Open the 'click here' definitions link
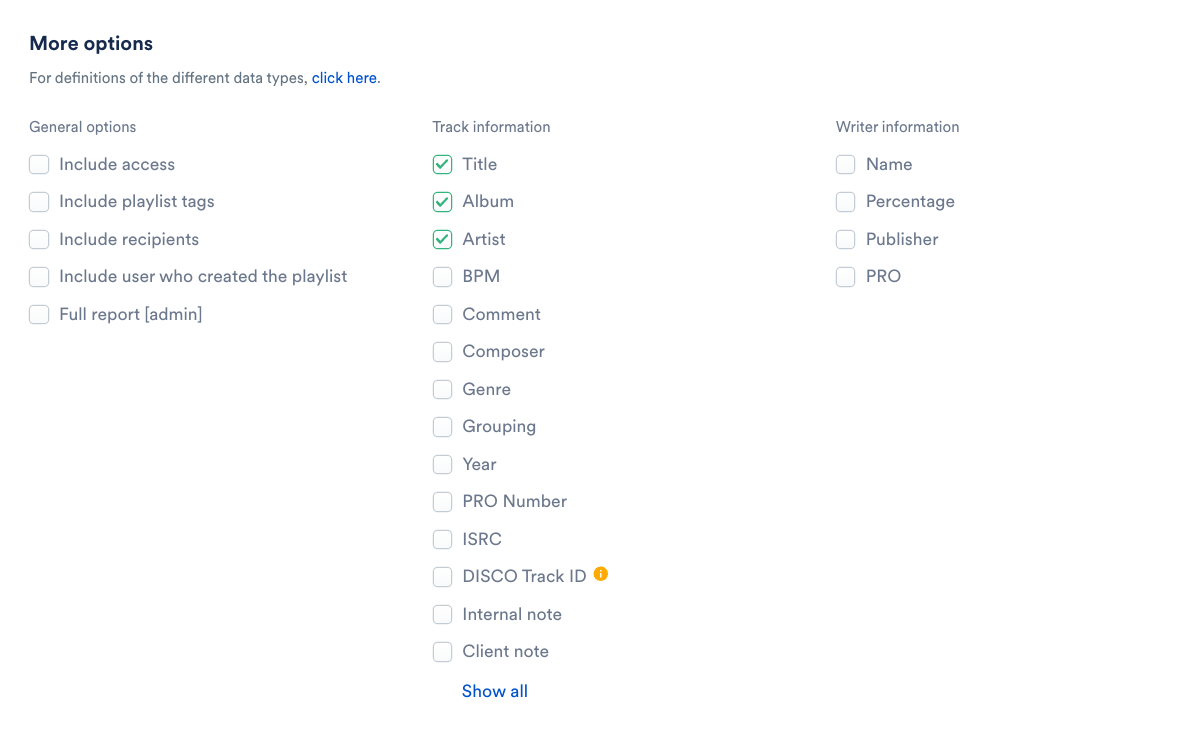1203x732 pixels. (344, 78)
